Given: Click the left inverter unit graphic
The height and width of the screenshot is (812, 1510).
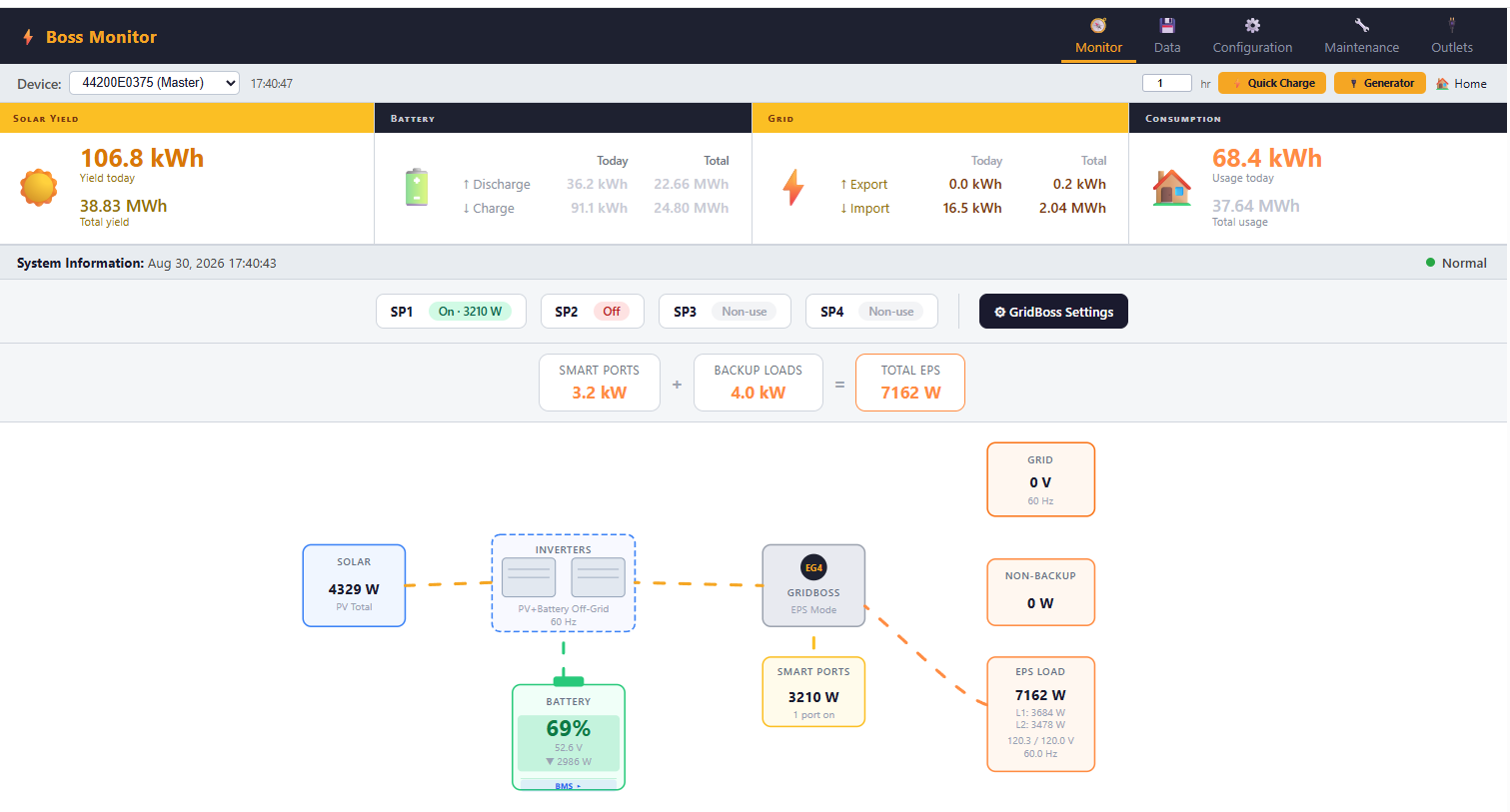Looking at the screenshot, I should point(529,577).
